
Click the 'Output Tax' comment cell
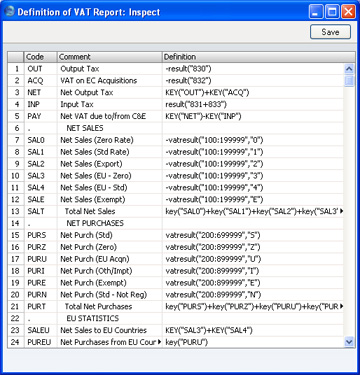[x=110, y=69]
